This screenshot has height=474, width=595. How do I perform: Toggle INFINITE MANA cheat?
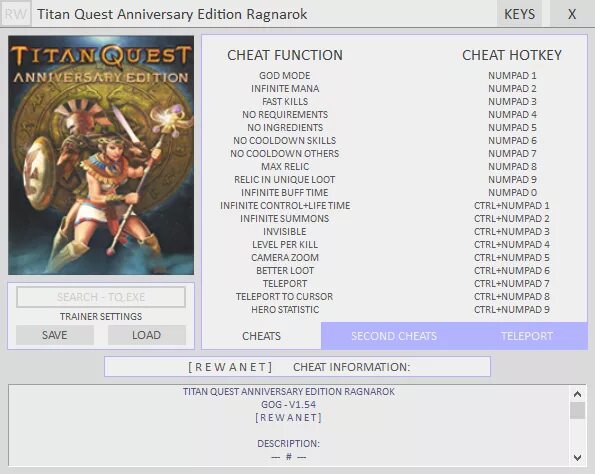(285, 88)
